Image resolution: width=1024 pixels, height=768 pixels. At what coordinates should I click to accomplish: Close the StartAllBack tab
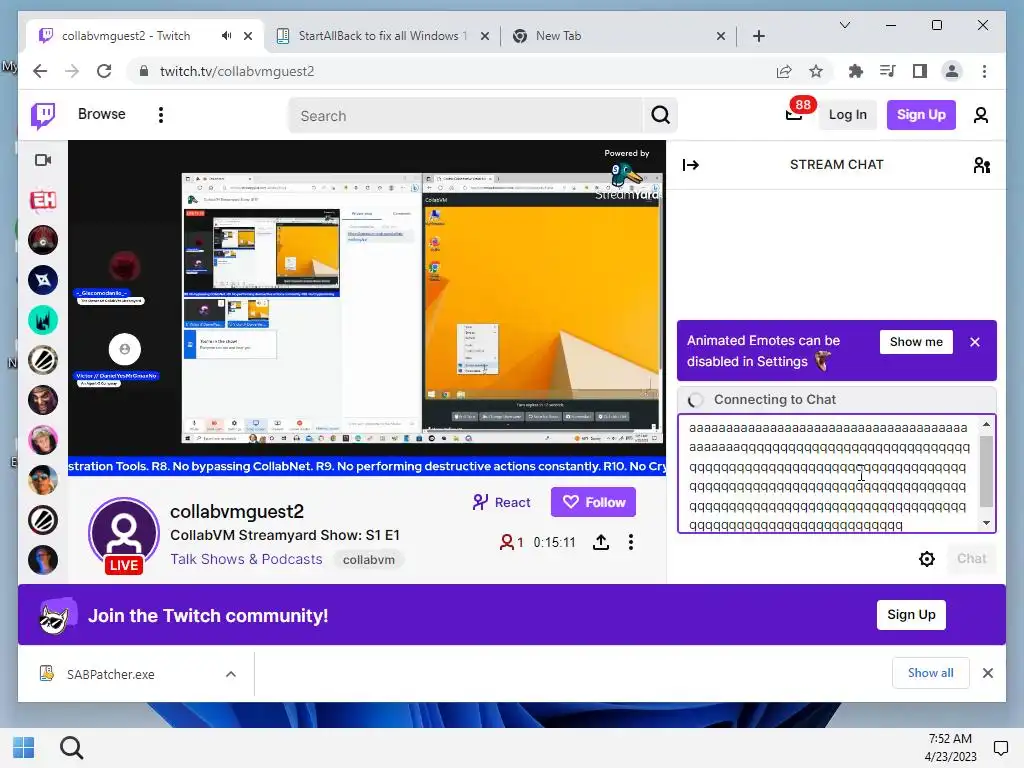click(485, 36)
